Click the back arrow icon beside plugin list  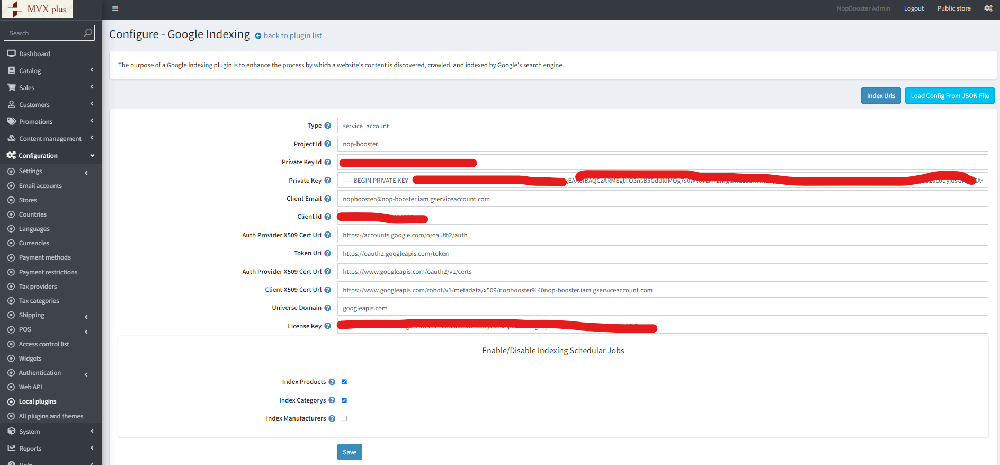point(258,36)
